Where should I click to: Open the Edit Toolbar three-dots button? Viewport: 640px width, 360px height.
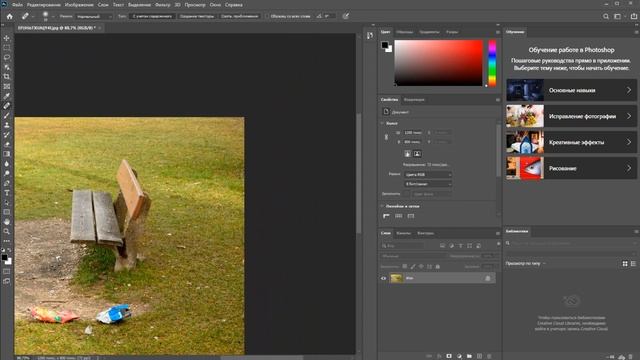coord(7,241)
